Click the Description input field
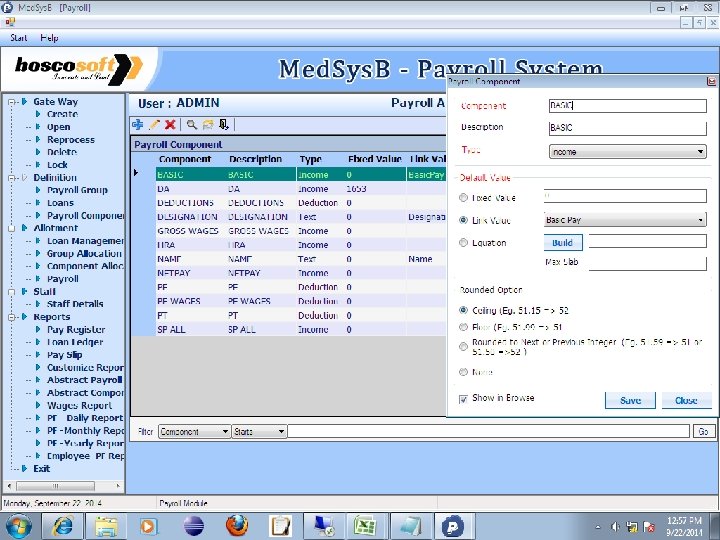 tap(628, 128)
